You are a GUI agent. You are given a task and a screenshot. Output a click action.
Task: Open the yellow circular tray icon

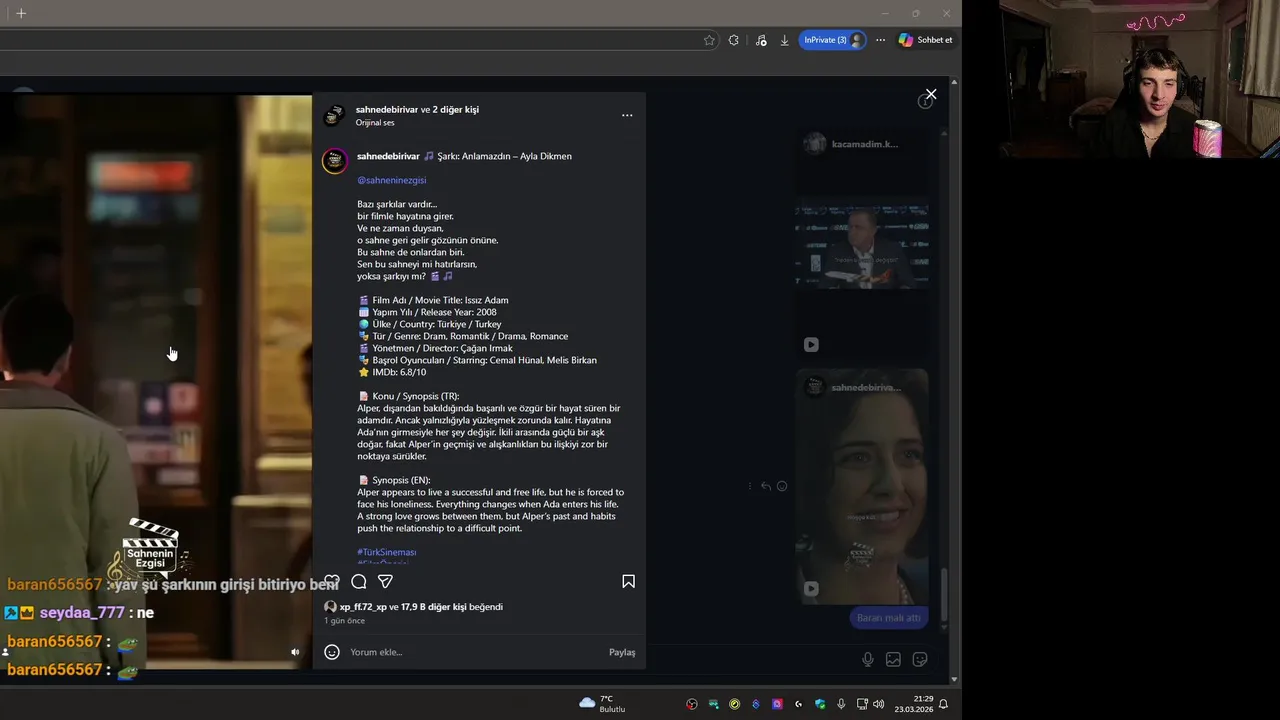click(735, 704)
